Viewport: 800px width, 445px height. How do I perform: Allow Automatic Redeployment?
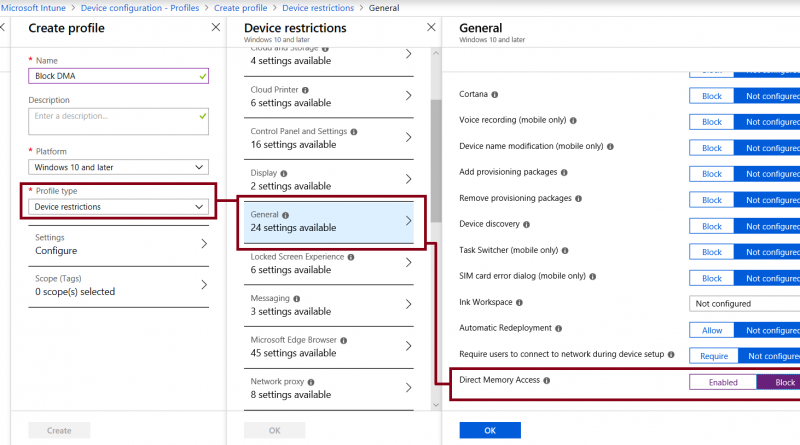click(x=712, y=330)
